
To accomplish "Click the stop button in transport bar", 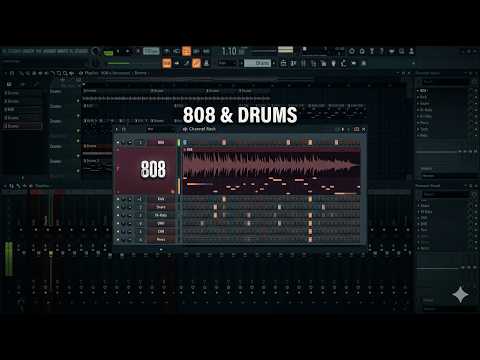I will point(128,52).
